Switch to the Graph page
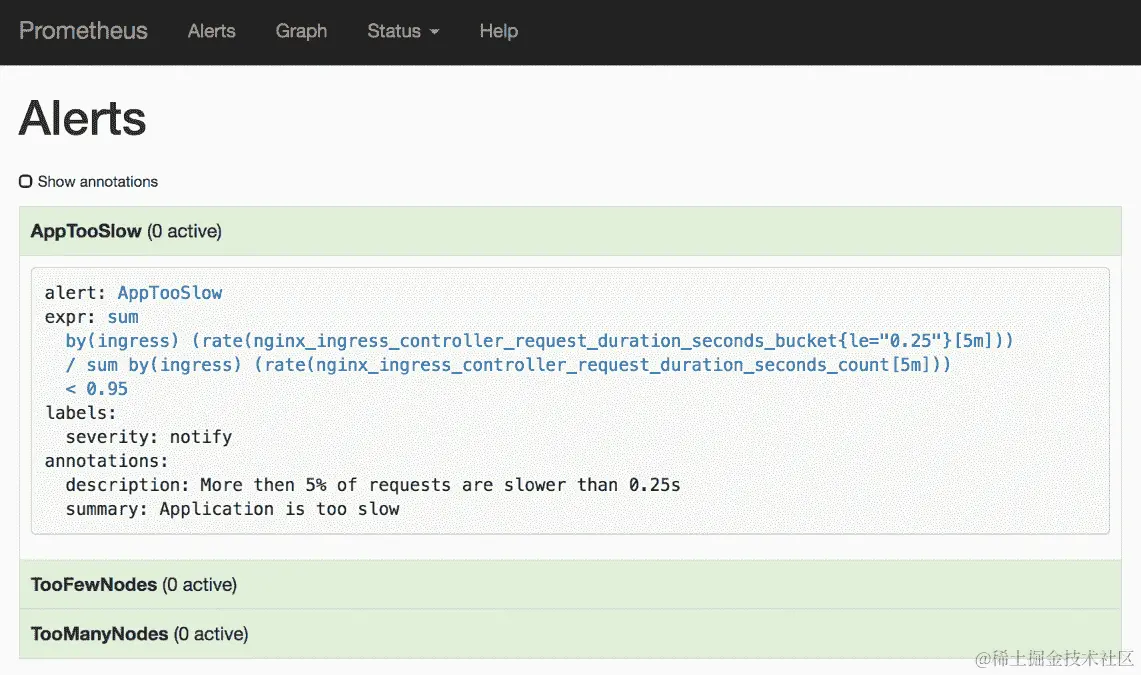Viewport: 1141px width, 675px height. click(301, 31)
